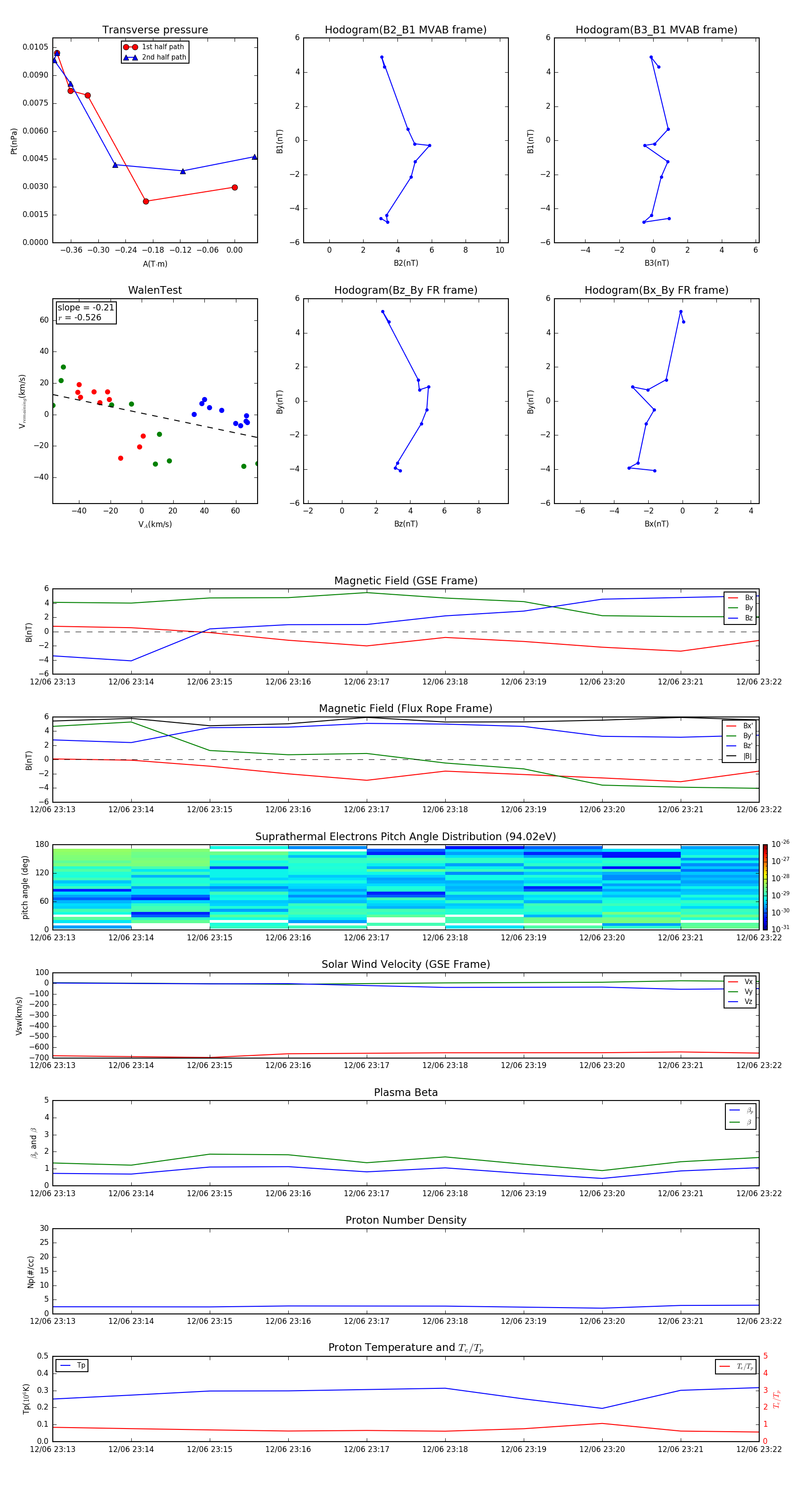Select the Te/Tp legend box in the temperature plot
Image resolution: width=812 pixels, height=1489 pixels.
point(736,1367)
